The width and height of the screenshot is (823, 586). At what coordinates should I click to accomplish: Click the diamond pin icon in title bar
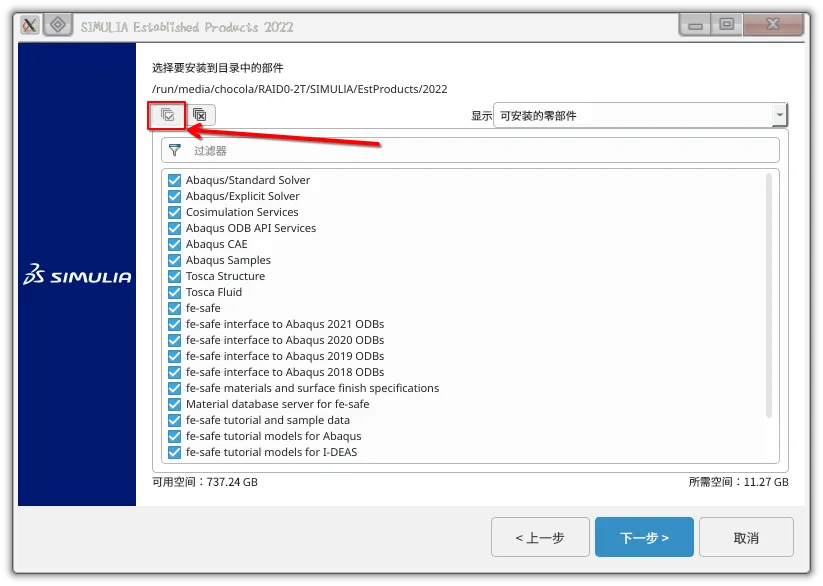(58, 25)
